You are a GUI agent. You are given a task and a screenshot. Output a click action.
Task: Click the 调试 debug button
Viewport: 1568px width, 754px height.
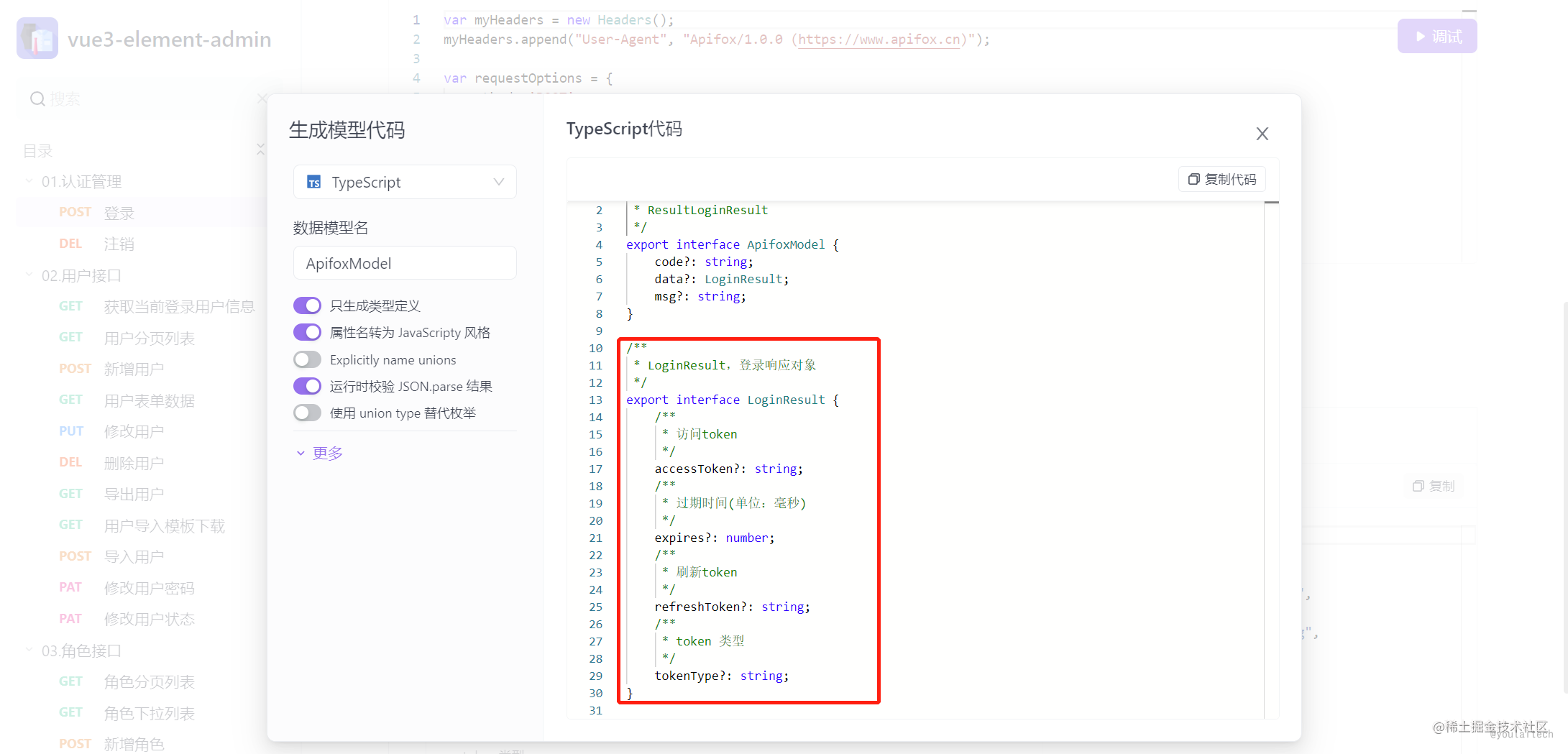click(x=1437, y=36)
